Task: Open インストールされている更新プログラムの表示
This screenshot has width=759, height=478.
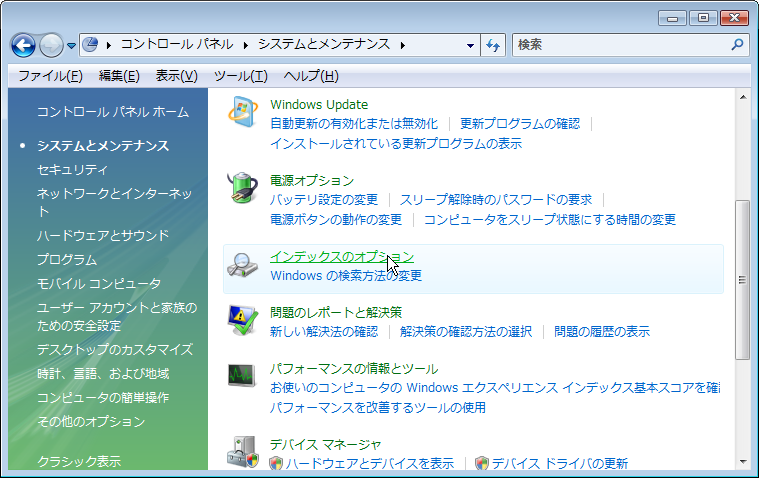Action: tap(396, 143)
